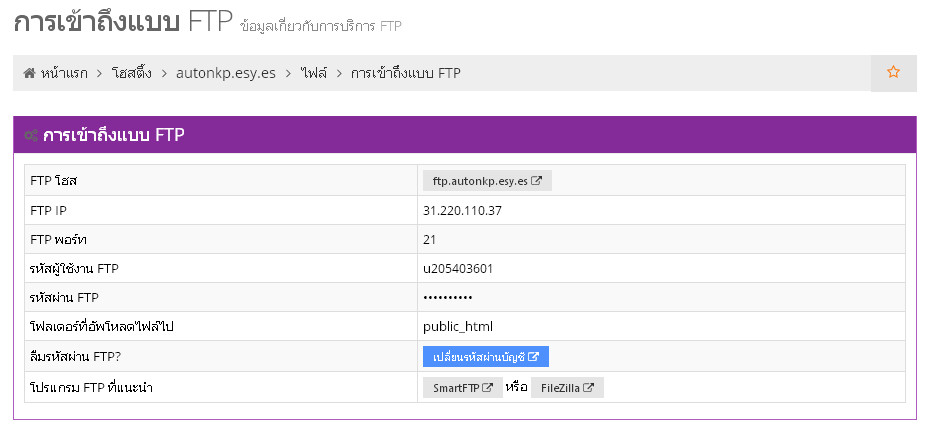
Task: Go to หน้าแรก in the breadcrumb
Action: 64,73
